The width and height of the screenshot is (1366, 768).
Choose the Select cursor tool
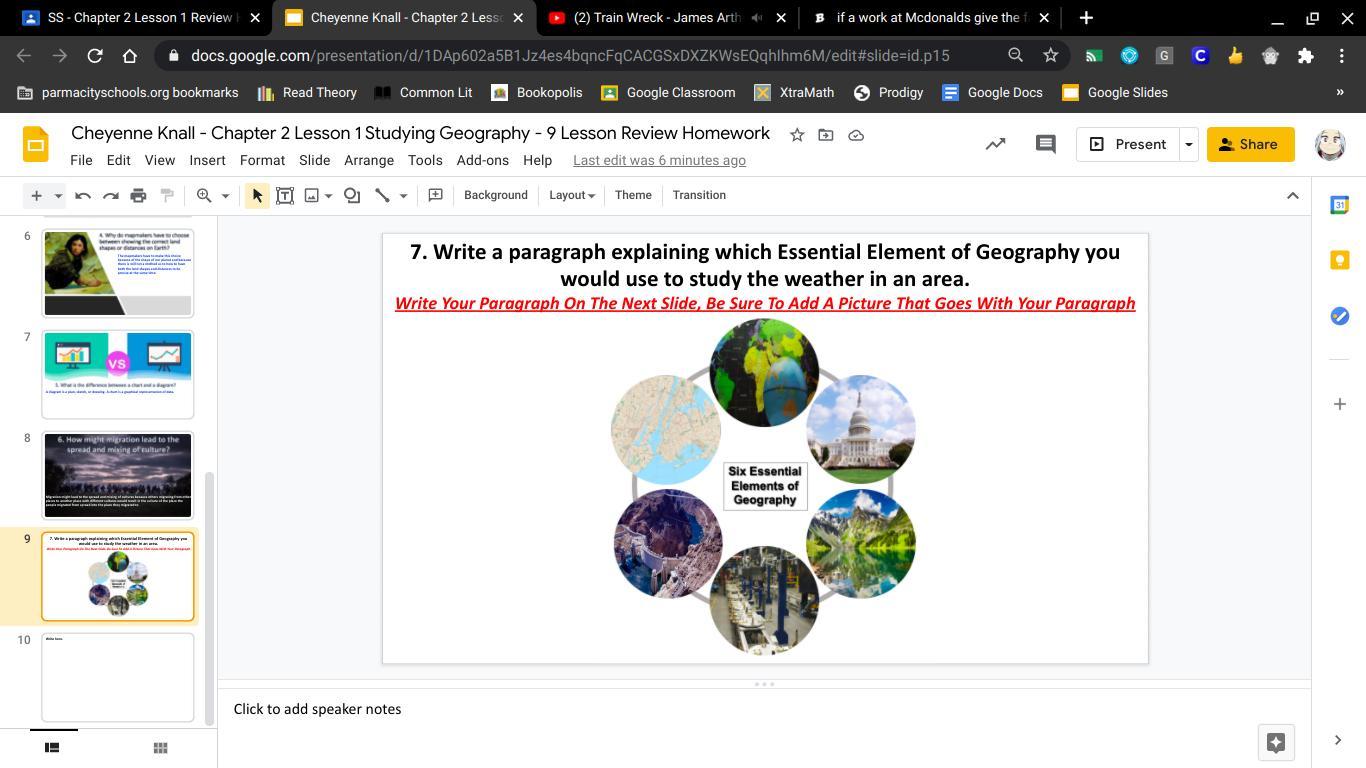[257, 195]
